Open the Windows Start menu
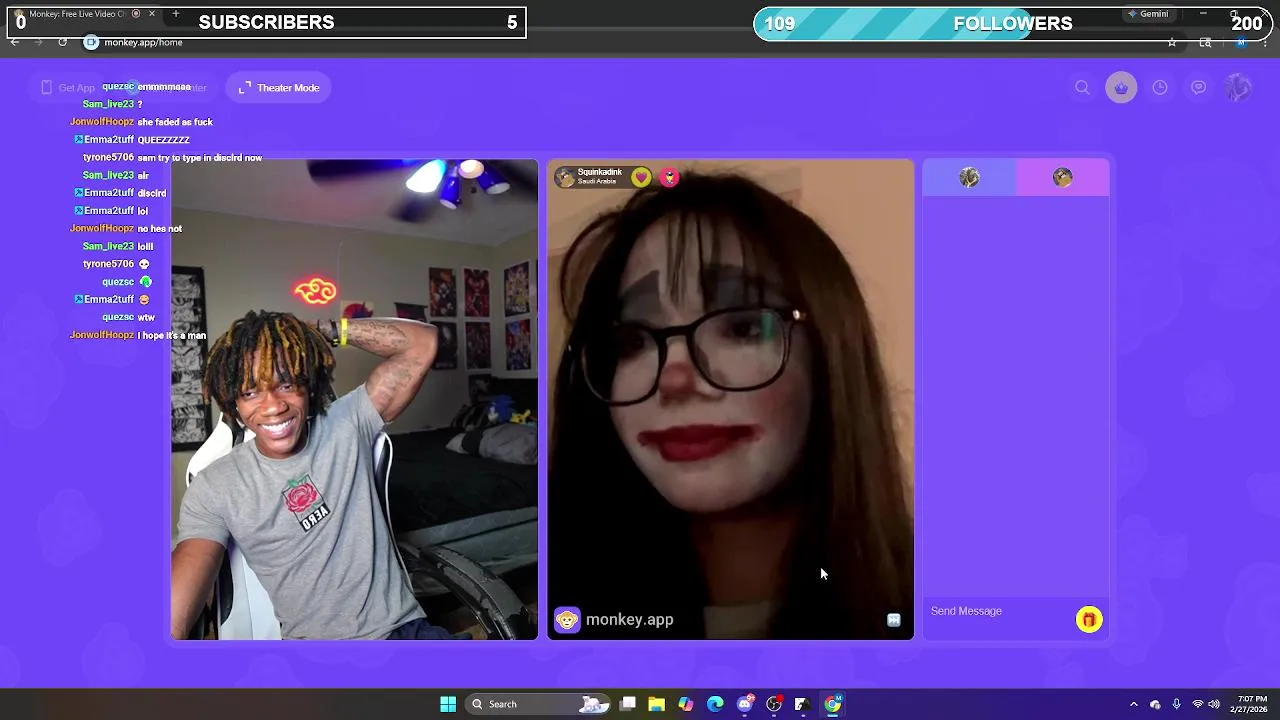Screen dimensions: 1280x720 click(x=448, y=704)
